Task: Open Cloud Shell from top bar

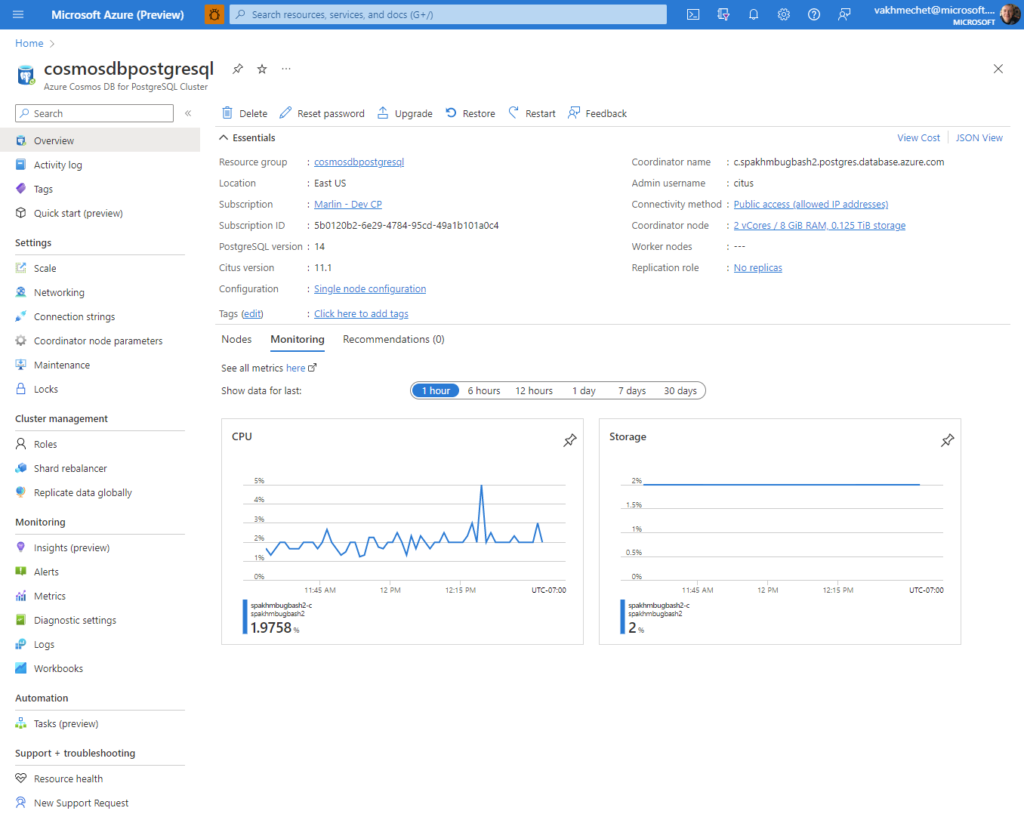Action: click(693, 14)
